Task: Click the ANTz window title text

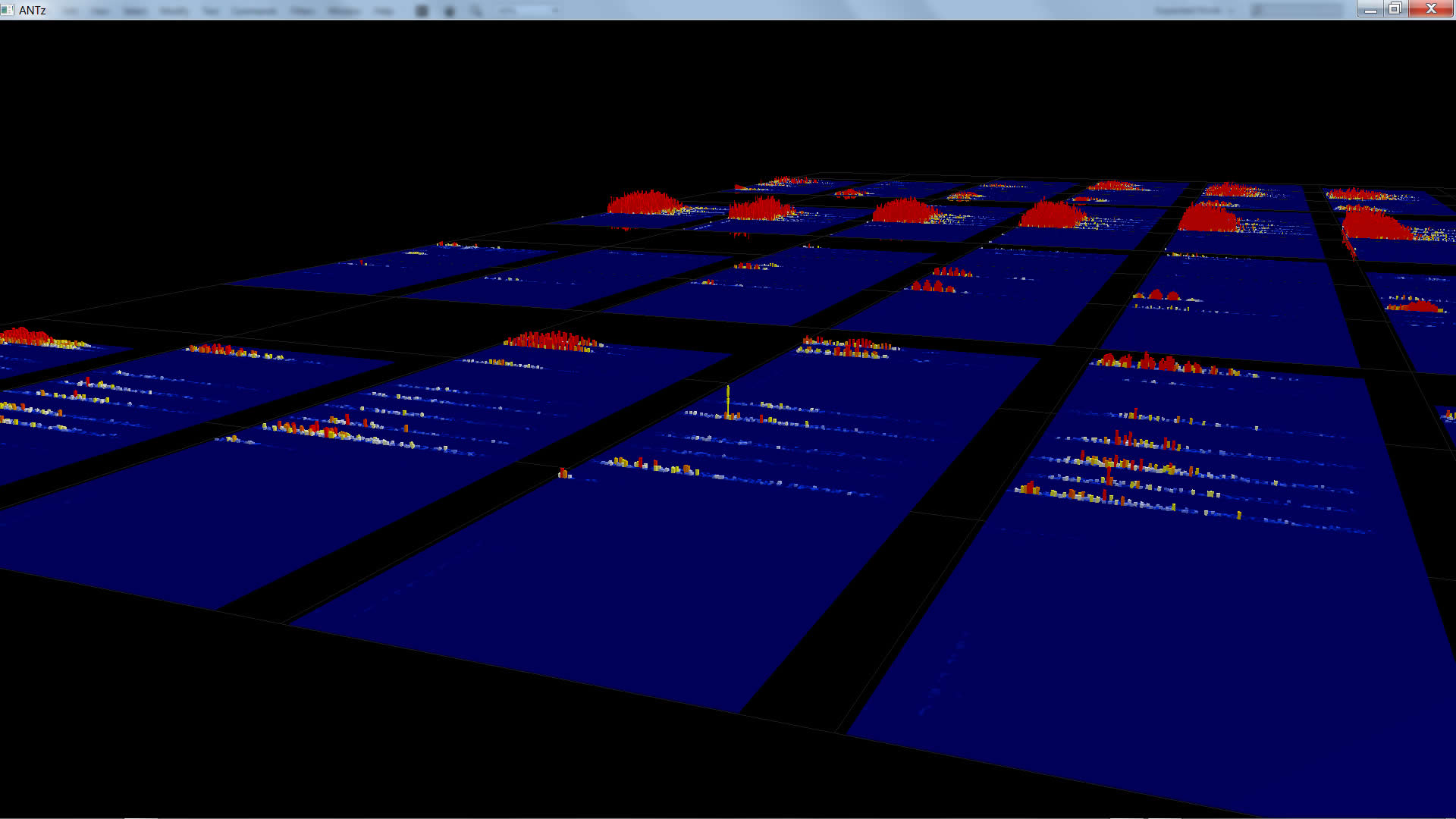Action: click(x=33, y=10)
